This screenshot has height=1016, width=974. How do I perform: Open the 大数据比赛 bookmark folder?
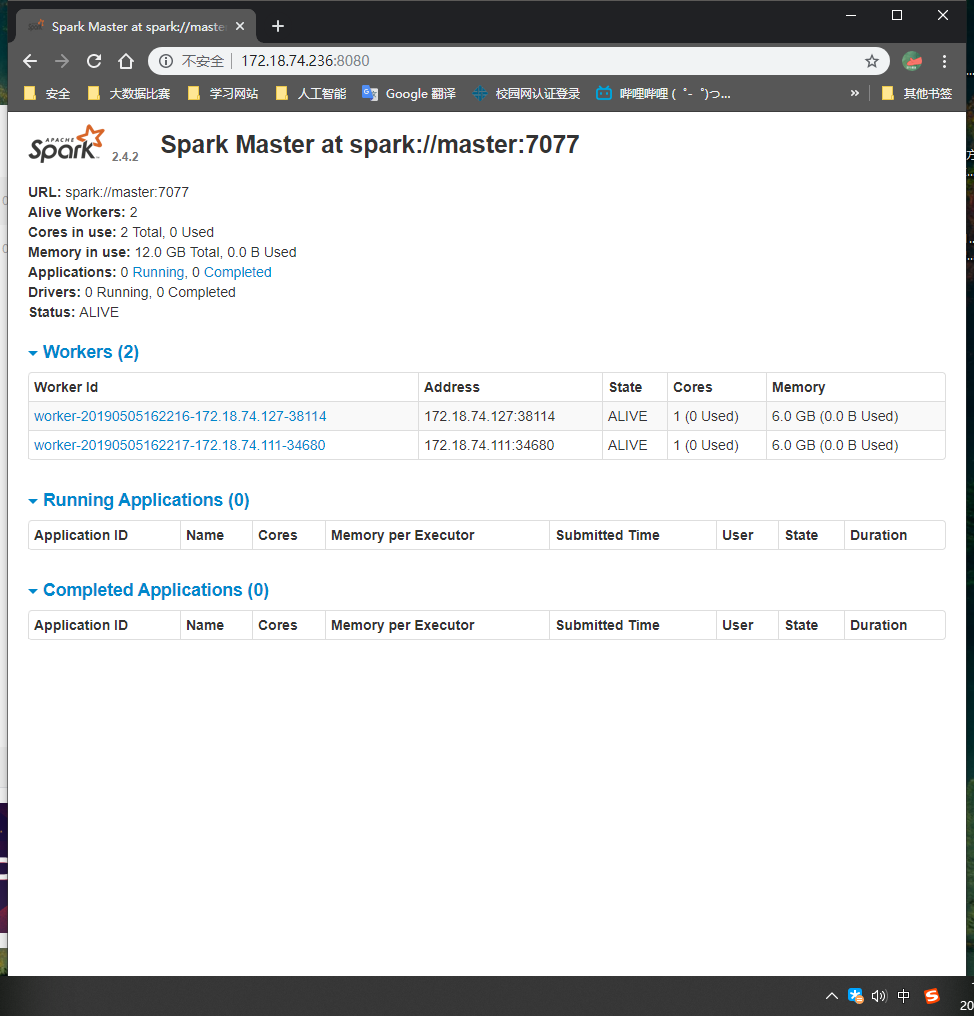[x=129, y=93]
